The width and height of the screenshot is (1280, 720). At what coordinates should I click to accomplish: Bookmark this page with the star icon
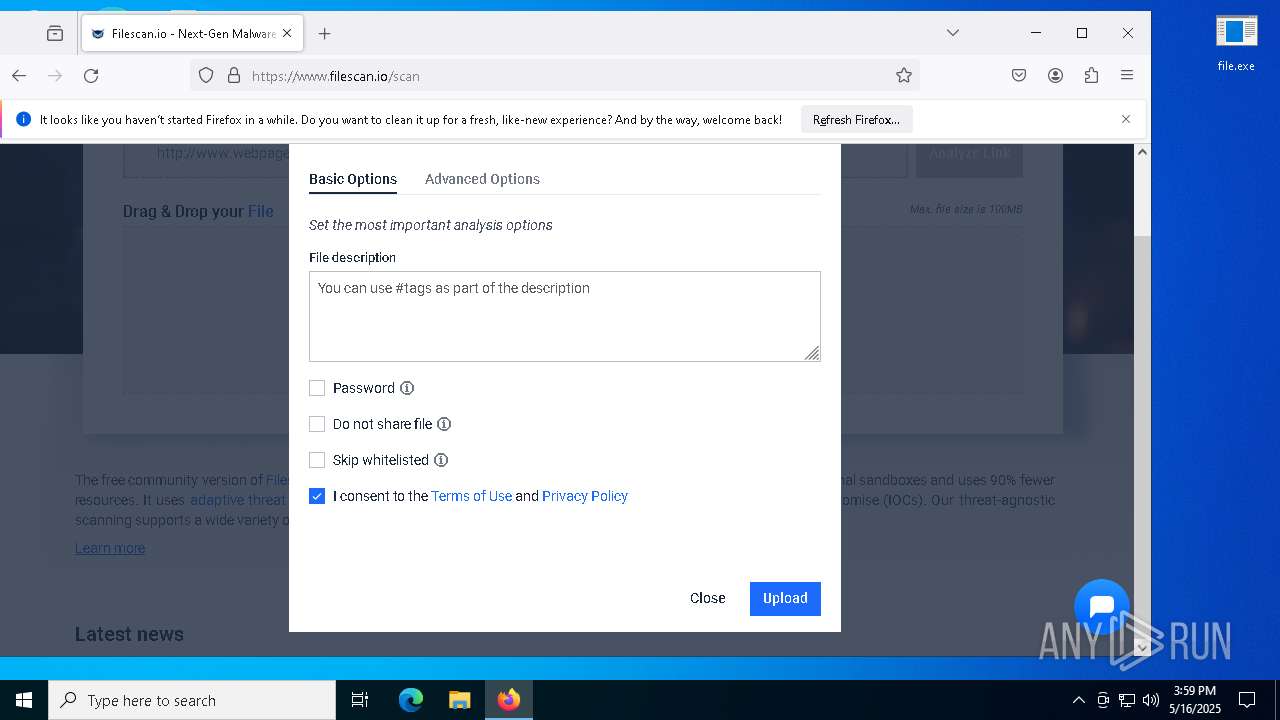pyautogui.click(x=904, y=75)
